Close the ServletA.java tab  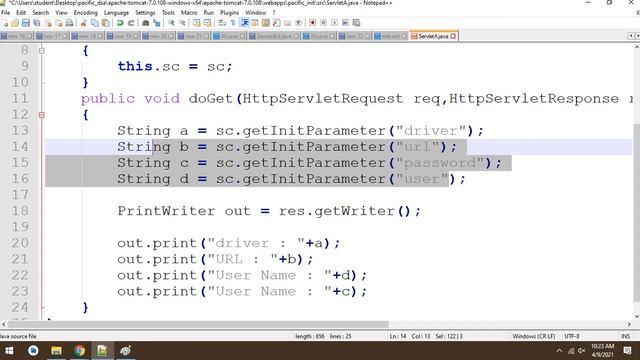pos(453,36)
